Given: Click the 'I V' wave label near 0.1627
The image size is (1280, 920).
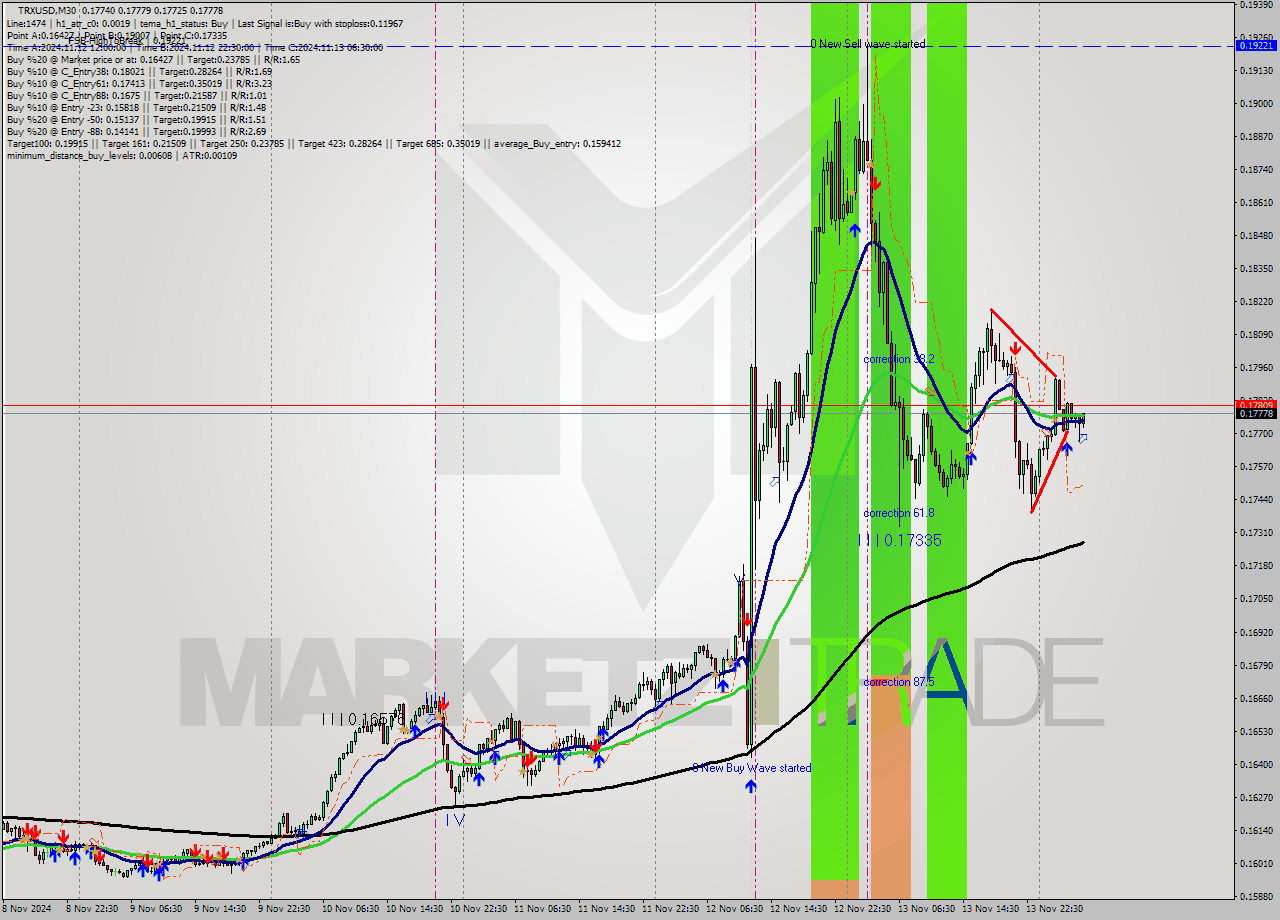Looking at the screenshot, I should pos(455,818).
